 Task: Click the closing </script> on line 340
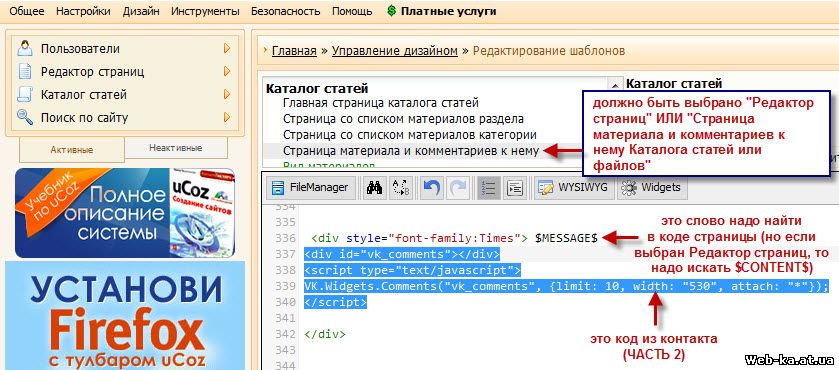tap(335, 302)
